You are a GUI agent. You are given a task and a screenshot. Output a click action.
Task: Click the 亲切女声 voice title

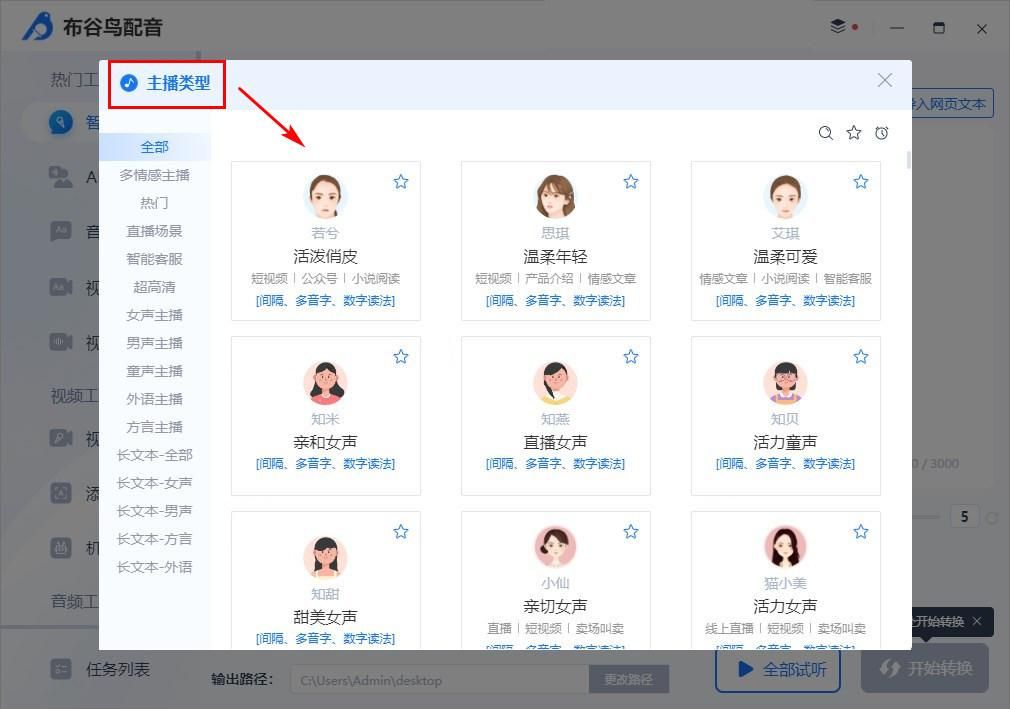[555, 606]
